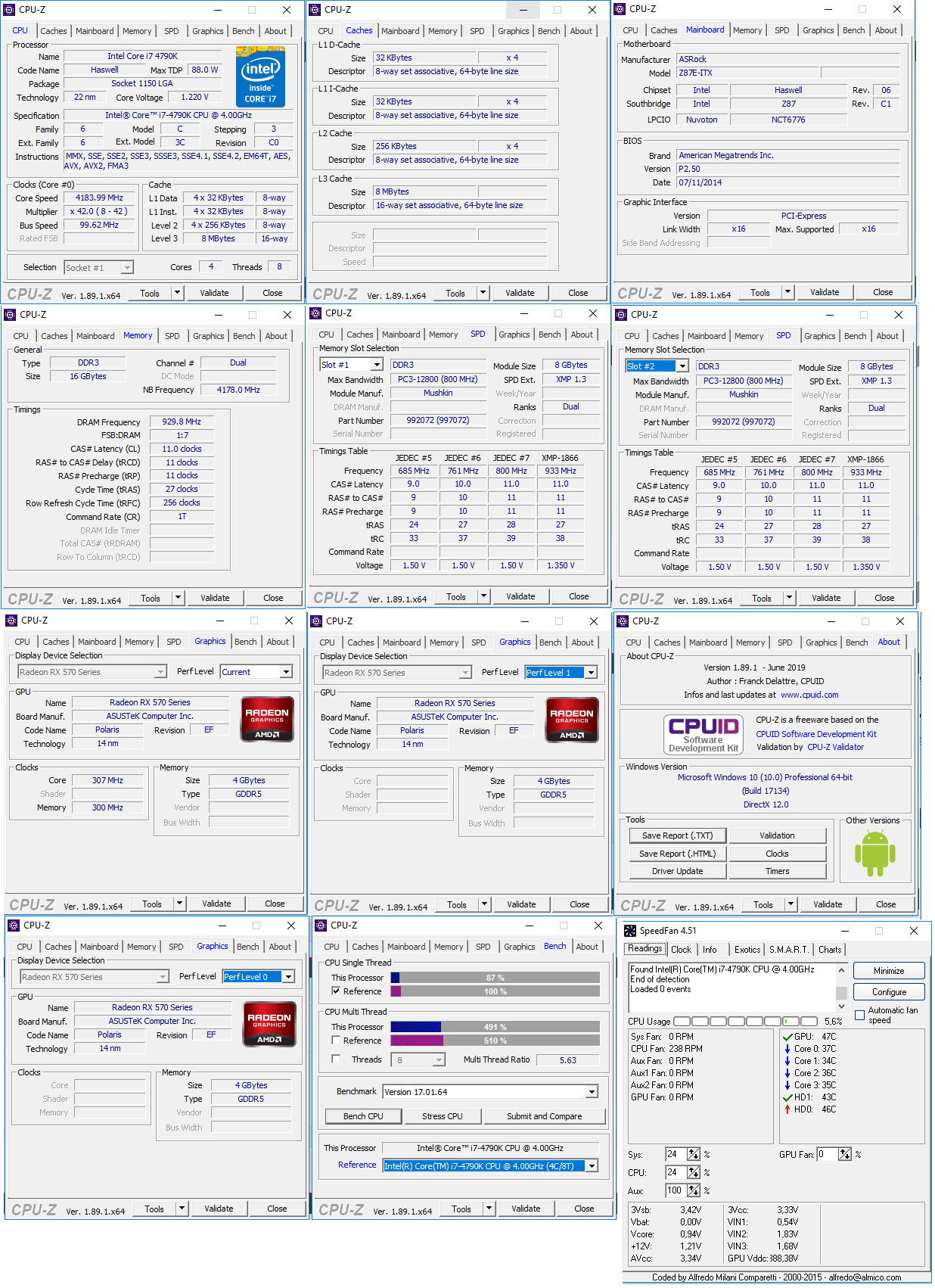Click blue down arrow beside Core 1 temperature
Image resolution: width=935 pixels, height=1288 pixels.
pyautogui.click(x=787, y=1061)
